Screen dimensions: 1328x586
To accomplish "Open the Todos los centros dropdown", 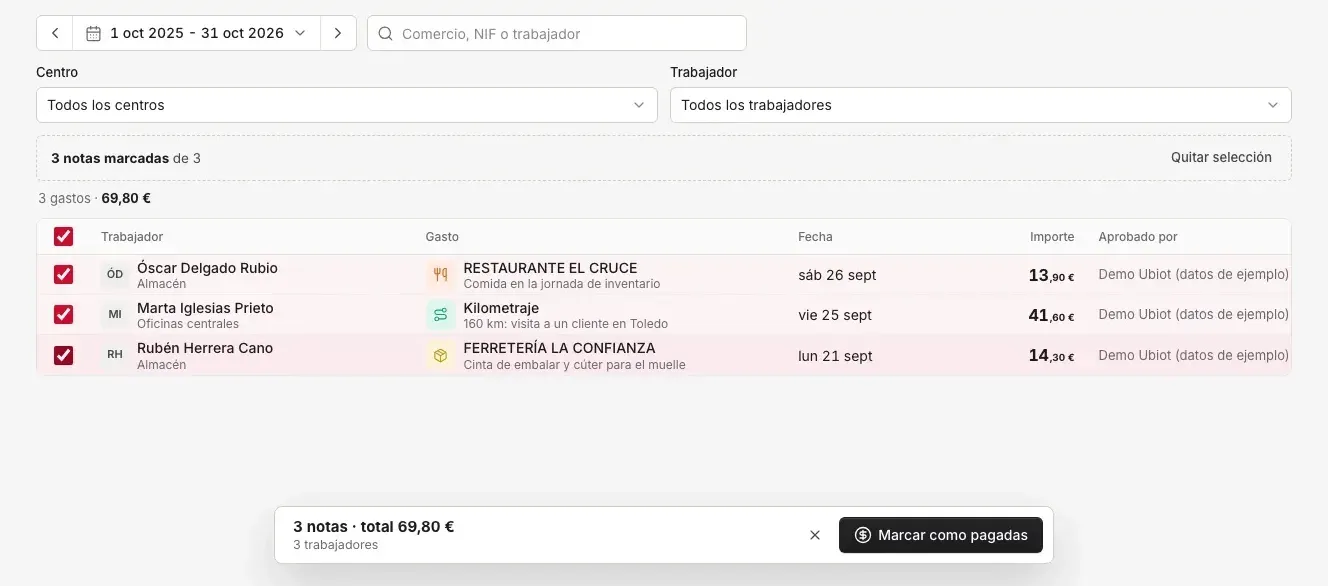I will (346, 105).
